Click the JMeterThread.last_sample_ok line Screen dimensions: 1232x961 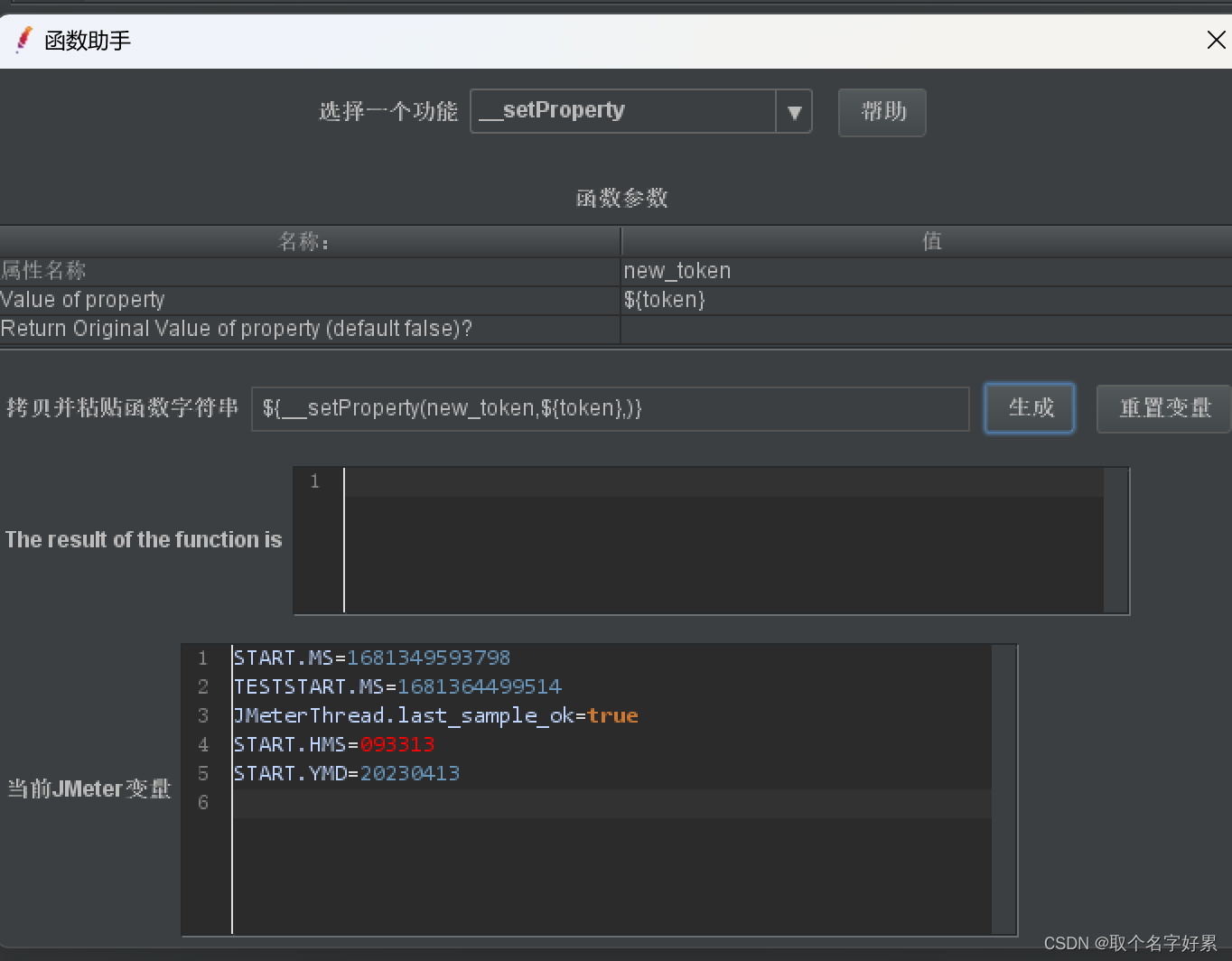tap(435, 715)
